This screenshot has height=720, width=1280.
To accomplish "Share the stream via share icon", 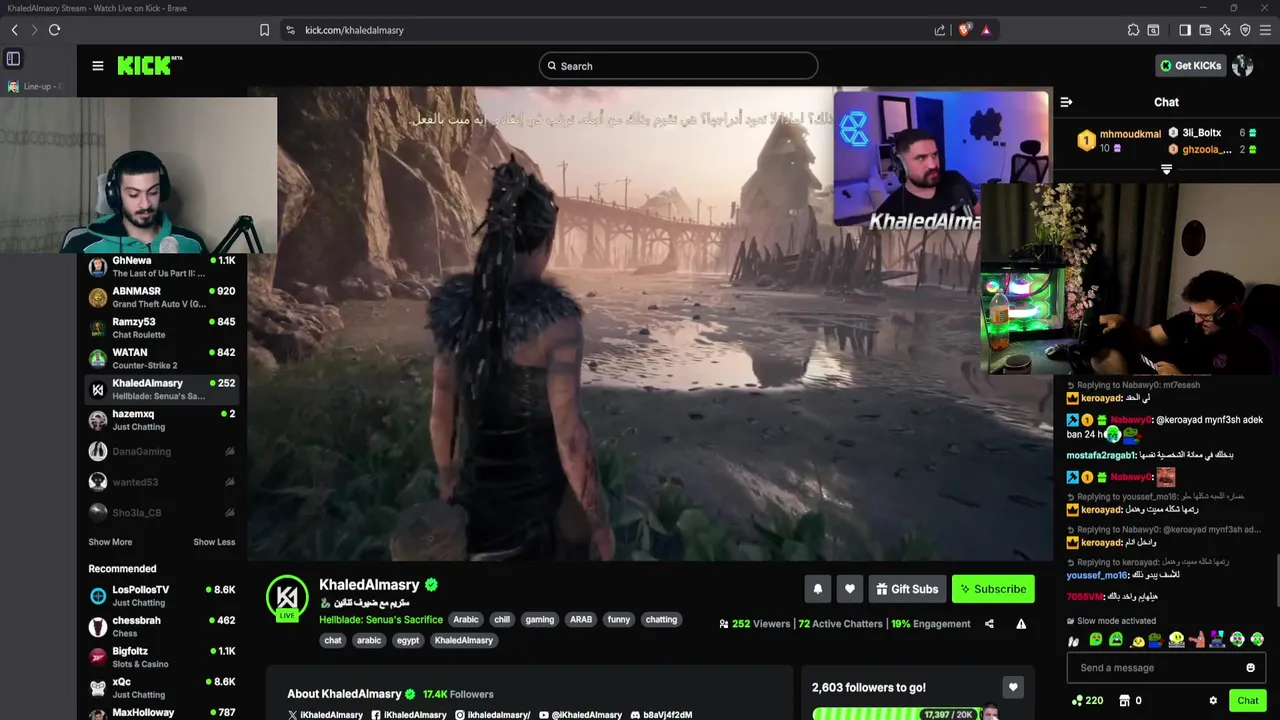I will 989,624.
